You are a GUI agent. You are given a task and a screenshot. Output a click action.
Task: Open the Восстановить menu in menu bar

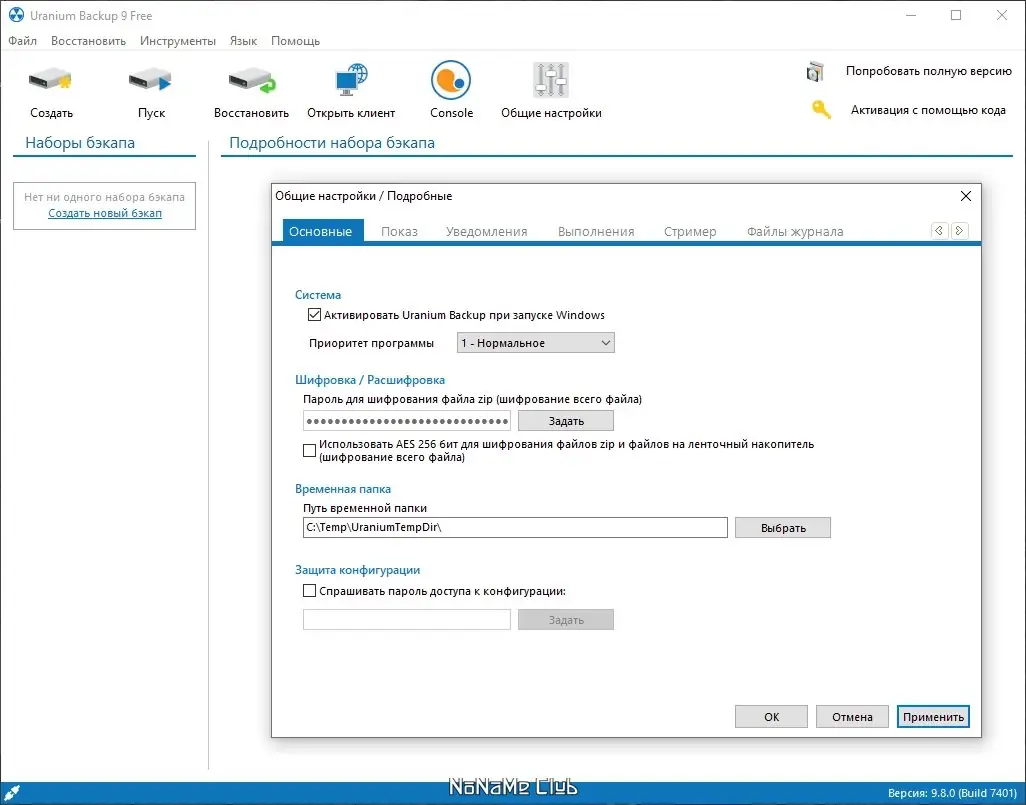88,41
